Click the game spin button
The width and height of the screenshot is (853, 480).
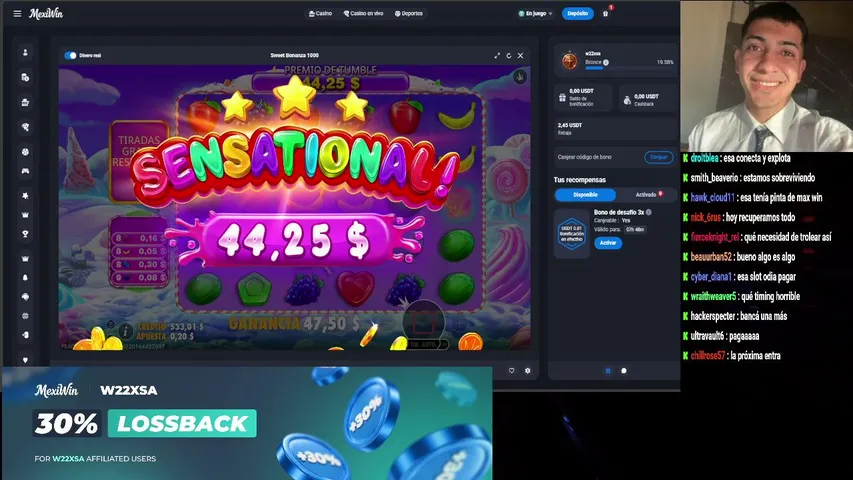pyautogui.click(x=423, y=322)
